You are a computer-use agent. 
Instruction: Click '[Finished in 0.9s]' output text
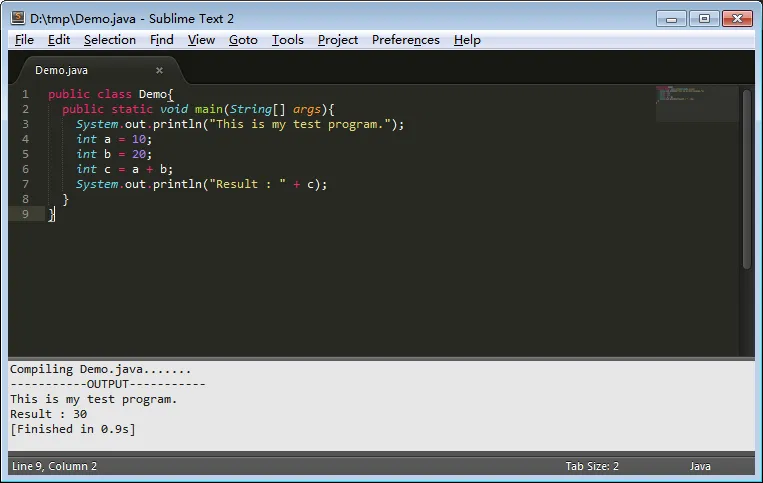[x=73, y=429]
